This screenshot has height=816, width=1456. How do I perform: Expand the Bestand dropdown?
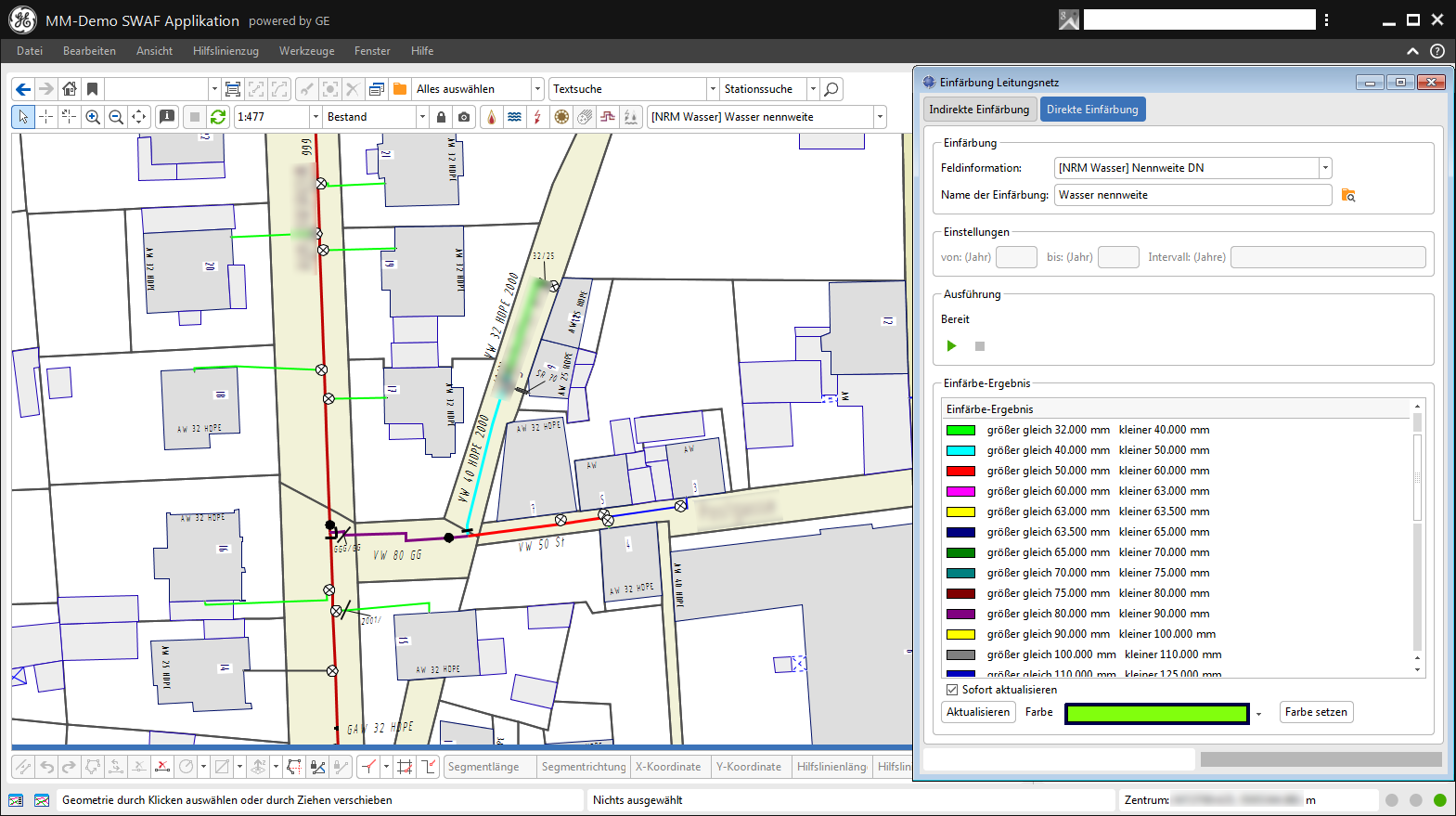click(422, 117)
